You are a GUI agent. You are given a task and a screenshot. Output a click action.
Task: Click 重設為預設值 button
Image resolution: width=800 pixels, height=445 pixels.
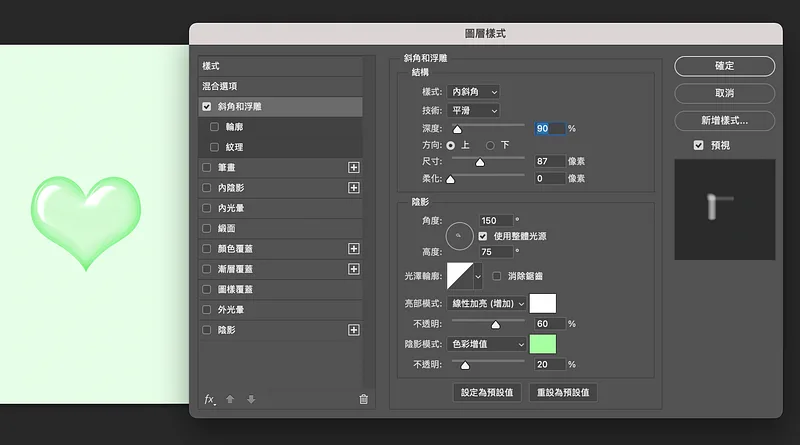[x=563, y=392]
